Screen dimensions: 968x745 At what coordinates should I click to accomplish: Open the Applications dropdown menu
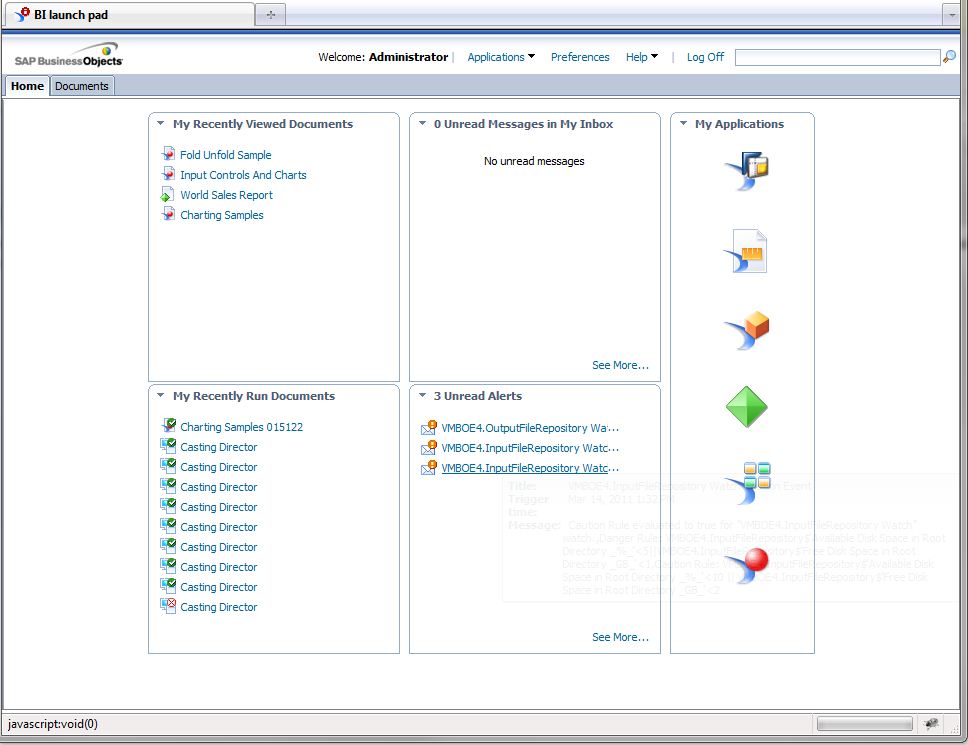point(501,57)
